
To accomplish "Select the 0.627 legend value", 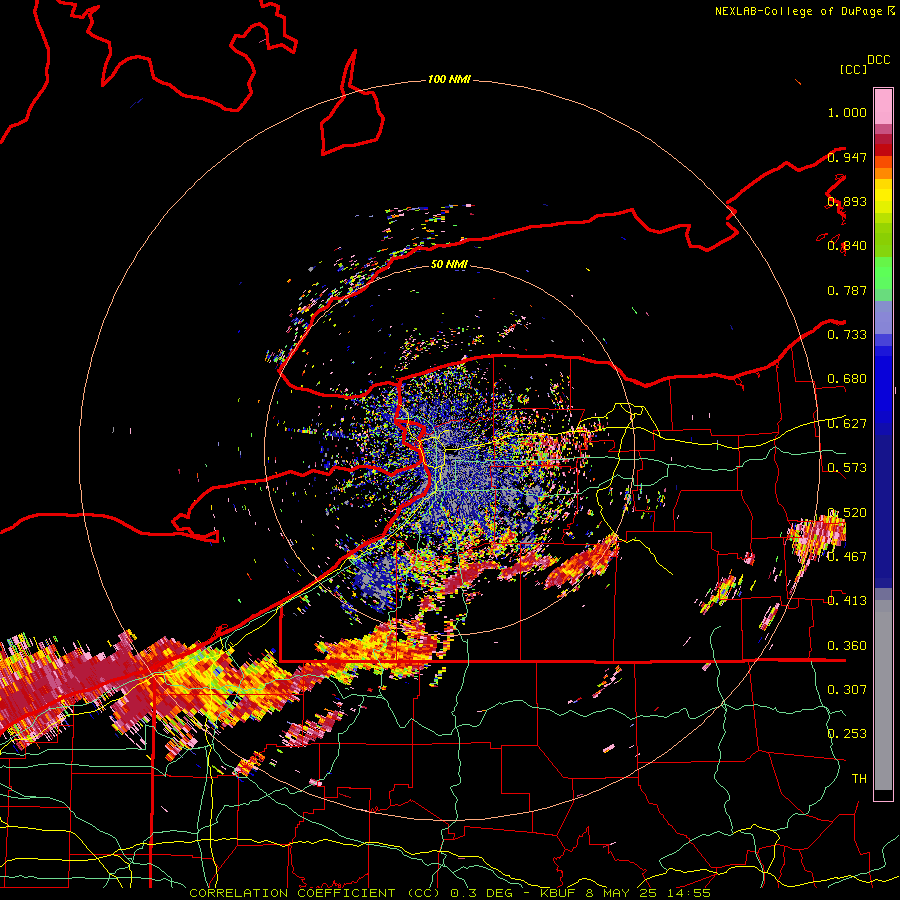I will pyautogui.click(x=847, y=424).
